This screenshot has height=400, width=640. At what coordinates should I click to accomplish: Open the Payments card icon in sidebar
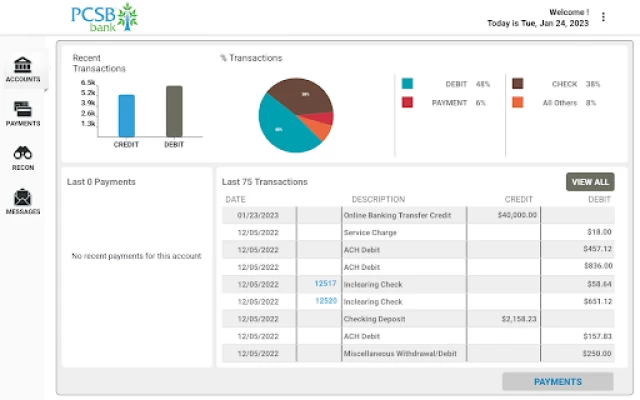pos(22,110)
